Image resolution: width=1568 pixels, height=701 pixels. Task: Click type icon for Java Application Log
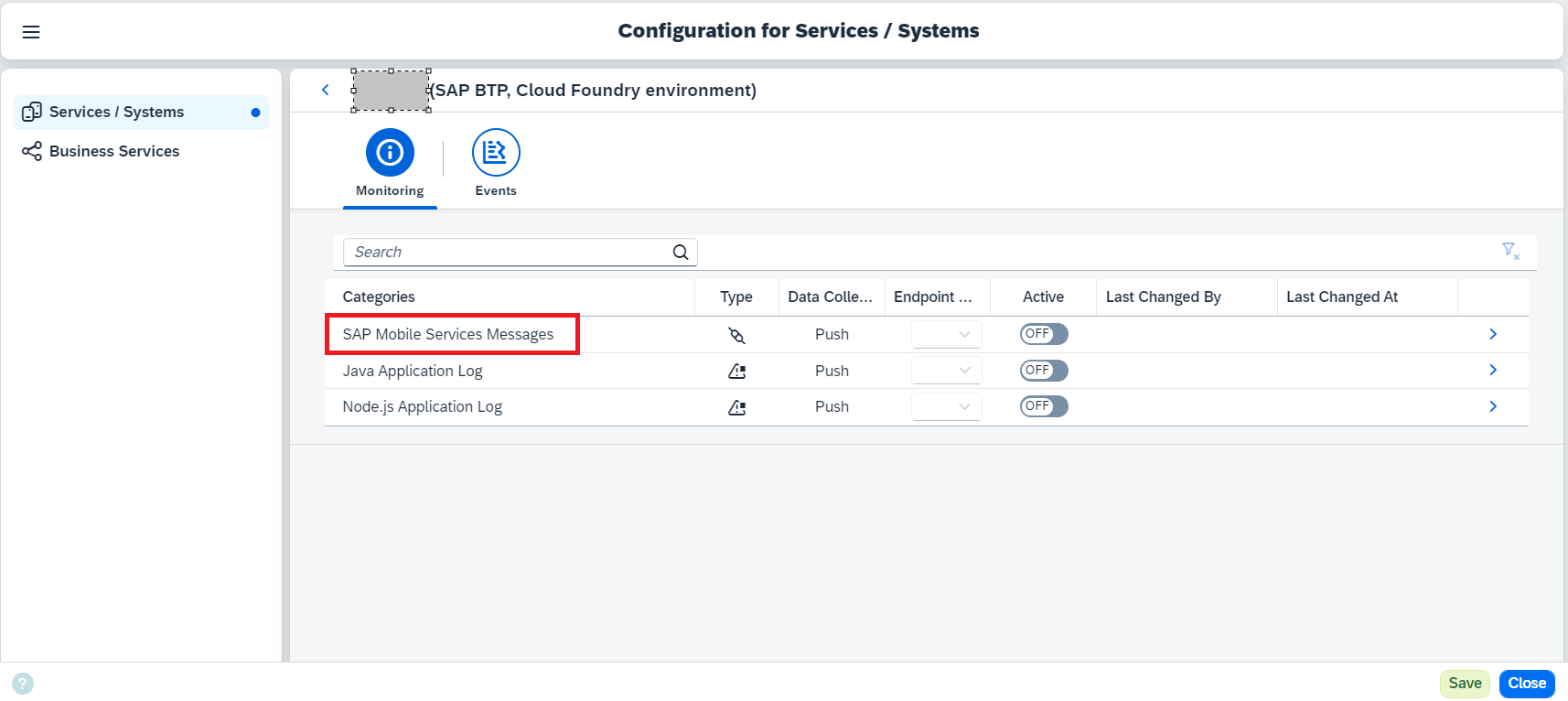tap(736, 371)
